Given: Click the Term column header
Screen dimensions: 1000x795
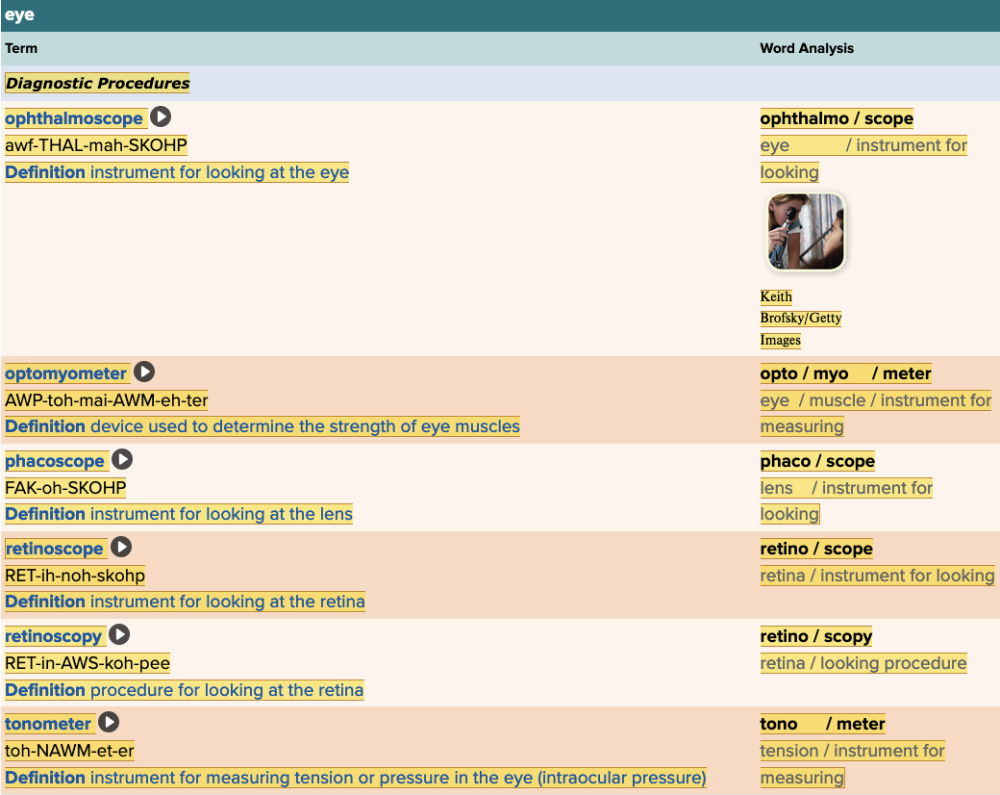Looking at the screenshot, I should [21, 48].
